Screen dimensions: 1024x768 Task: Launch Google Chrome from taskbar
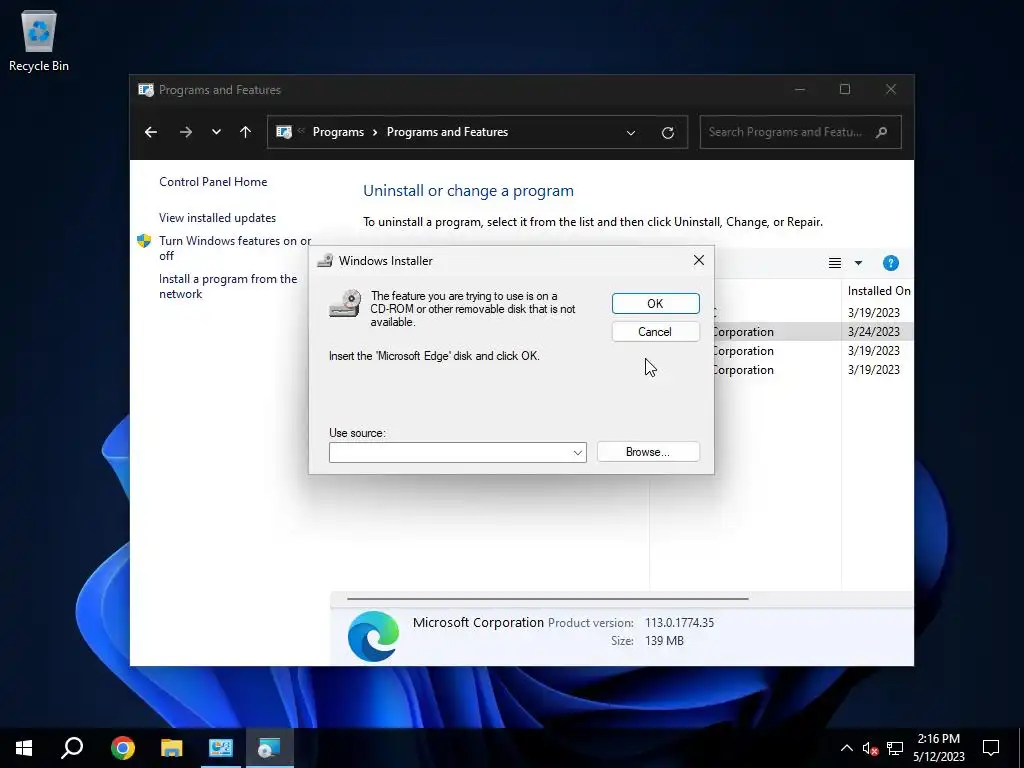pos(122,748)
